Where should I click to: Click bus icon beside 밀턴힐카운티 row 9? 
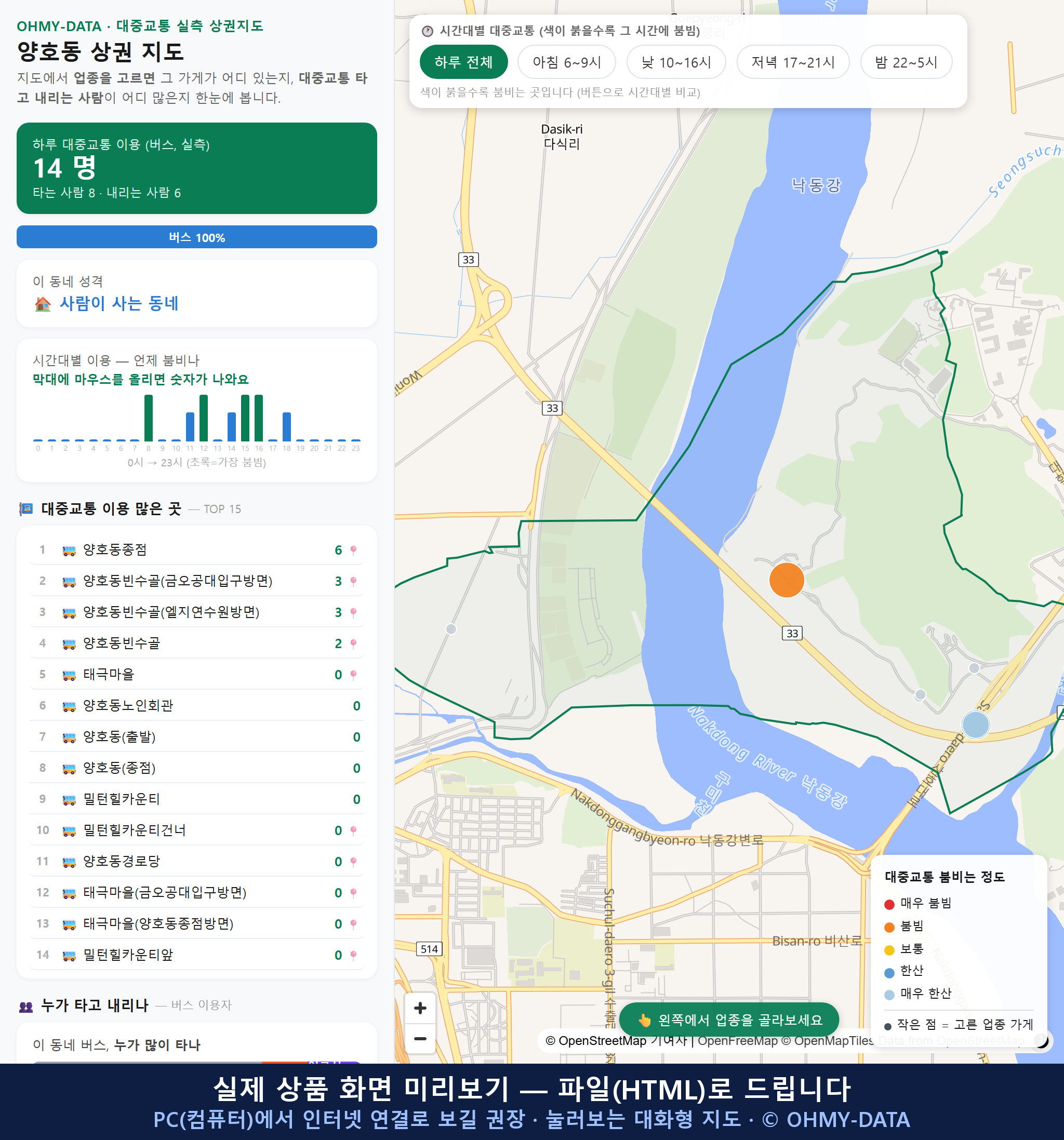point(69,799)
